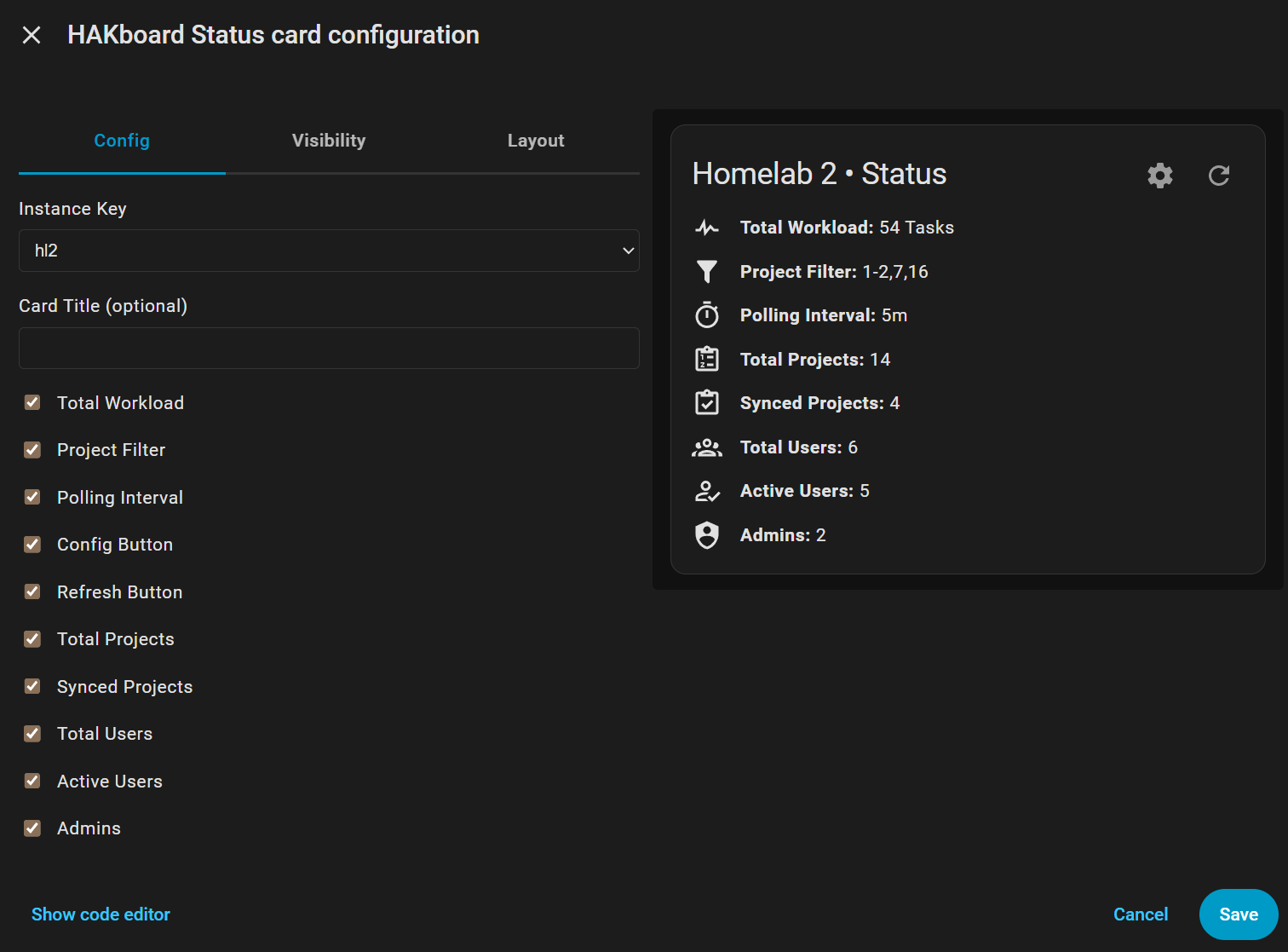1288x952 pixels.
Task: Focus the Card Title input field
Action: (x=329, y=348)
